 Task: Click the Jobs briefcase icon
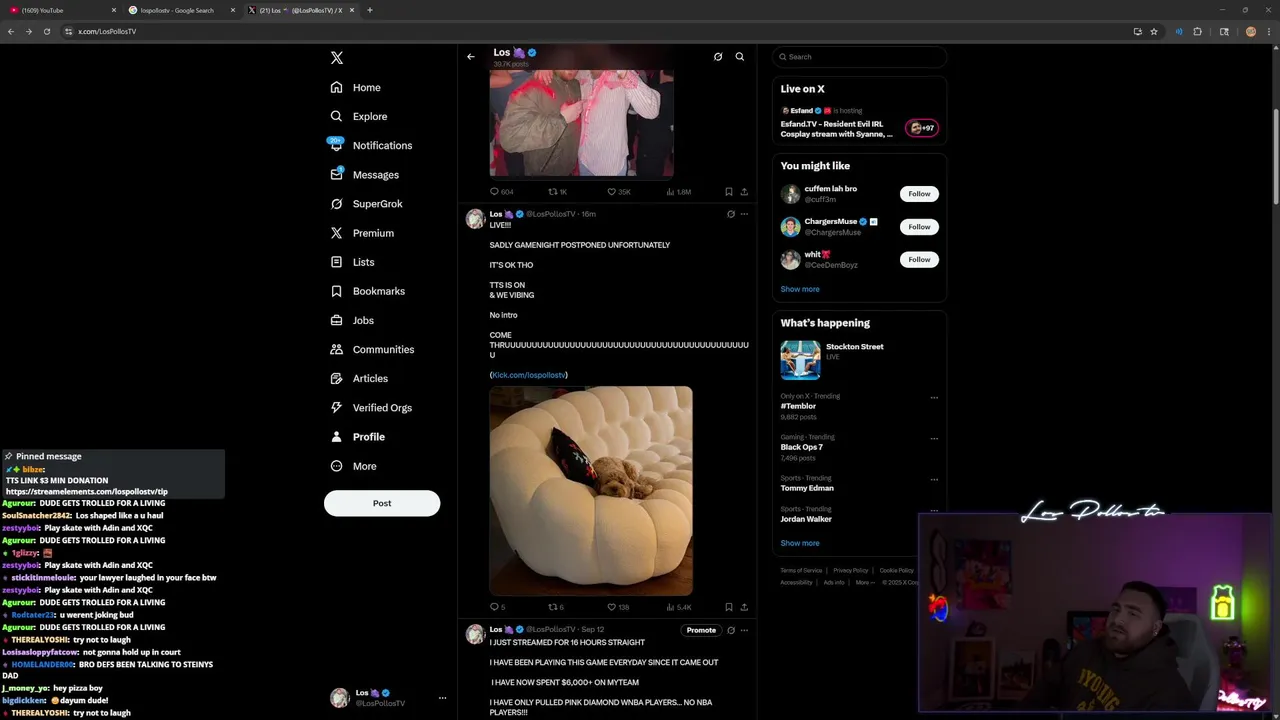tap(337, 320)
